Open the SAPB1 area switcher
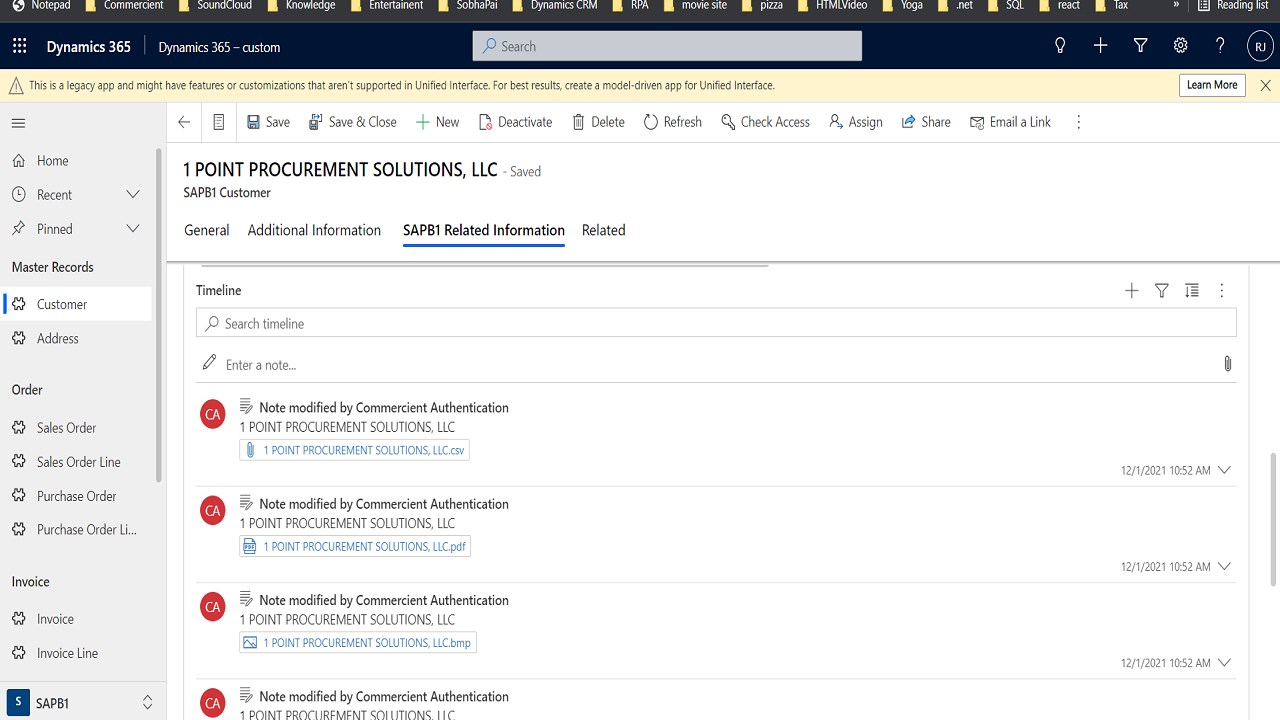 82,703
